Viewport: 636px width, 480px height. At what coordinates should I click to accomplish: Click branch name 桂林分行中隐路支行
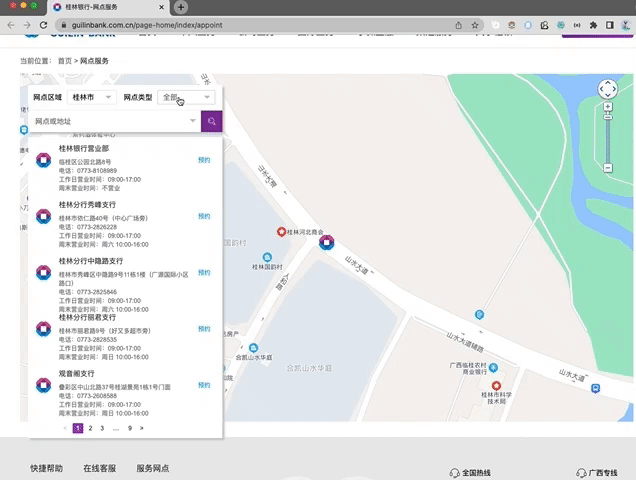click(x=91, y=261)
